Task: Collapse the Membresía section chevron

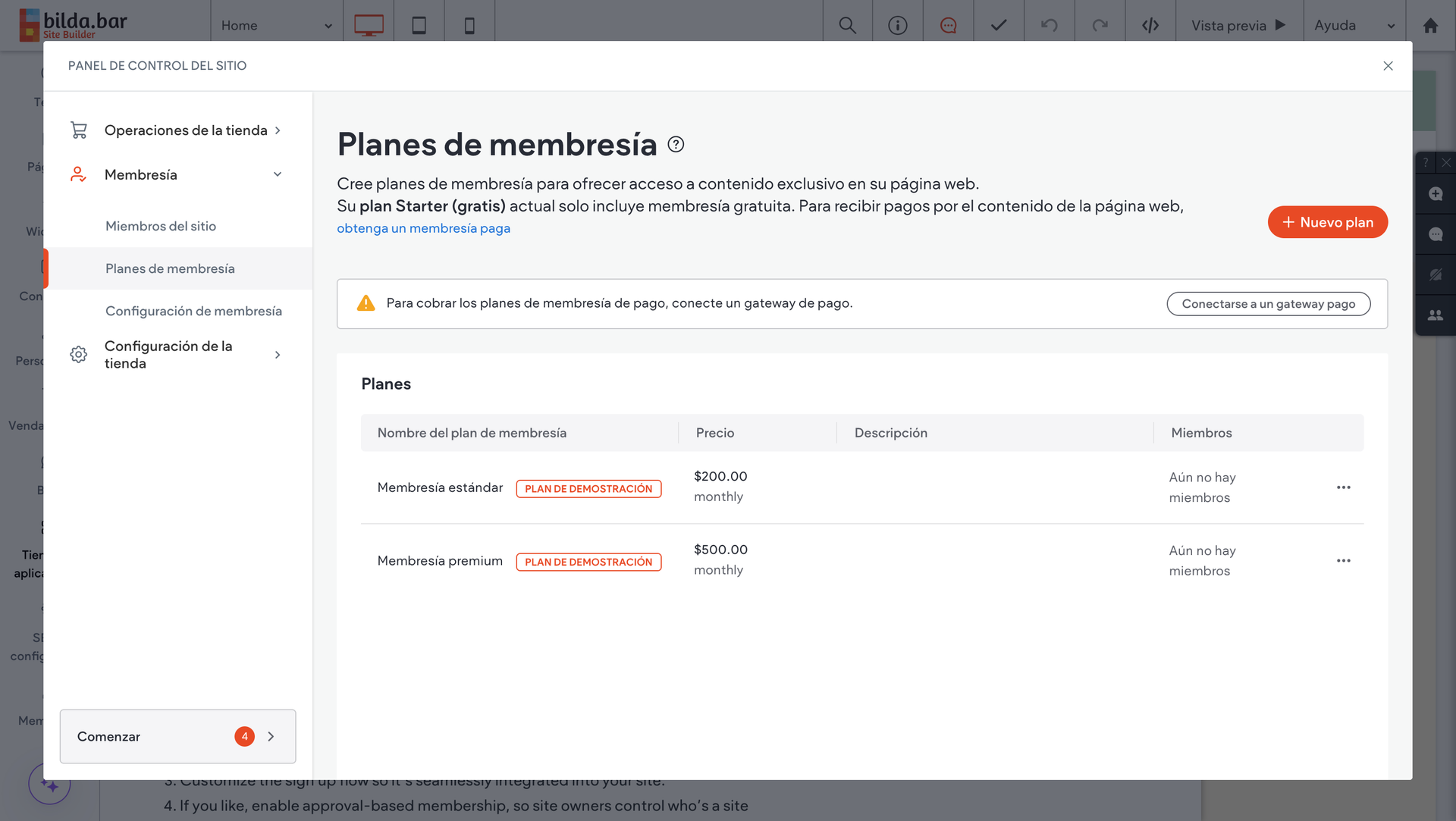Action: [x=278, y=174]
